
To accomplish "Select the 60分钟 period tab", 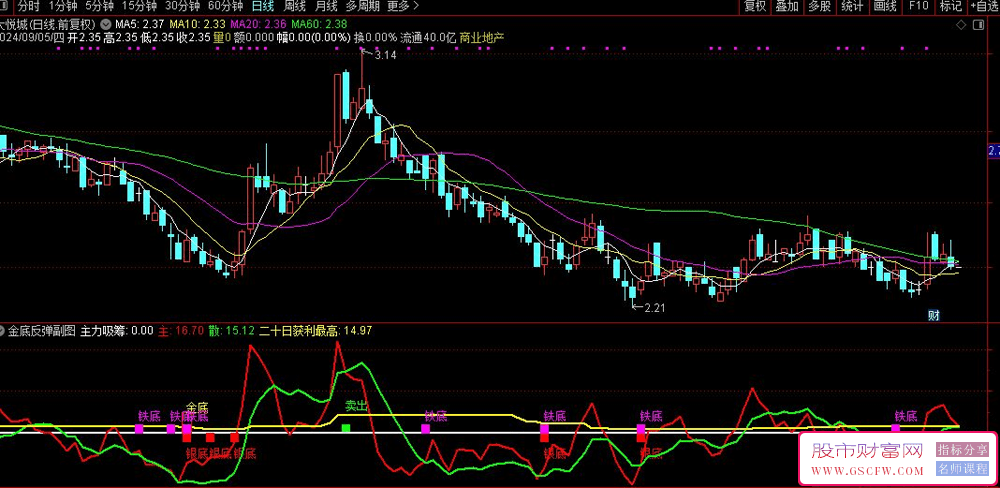I will [225, 6].
